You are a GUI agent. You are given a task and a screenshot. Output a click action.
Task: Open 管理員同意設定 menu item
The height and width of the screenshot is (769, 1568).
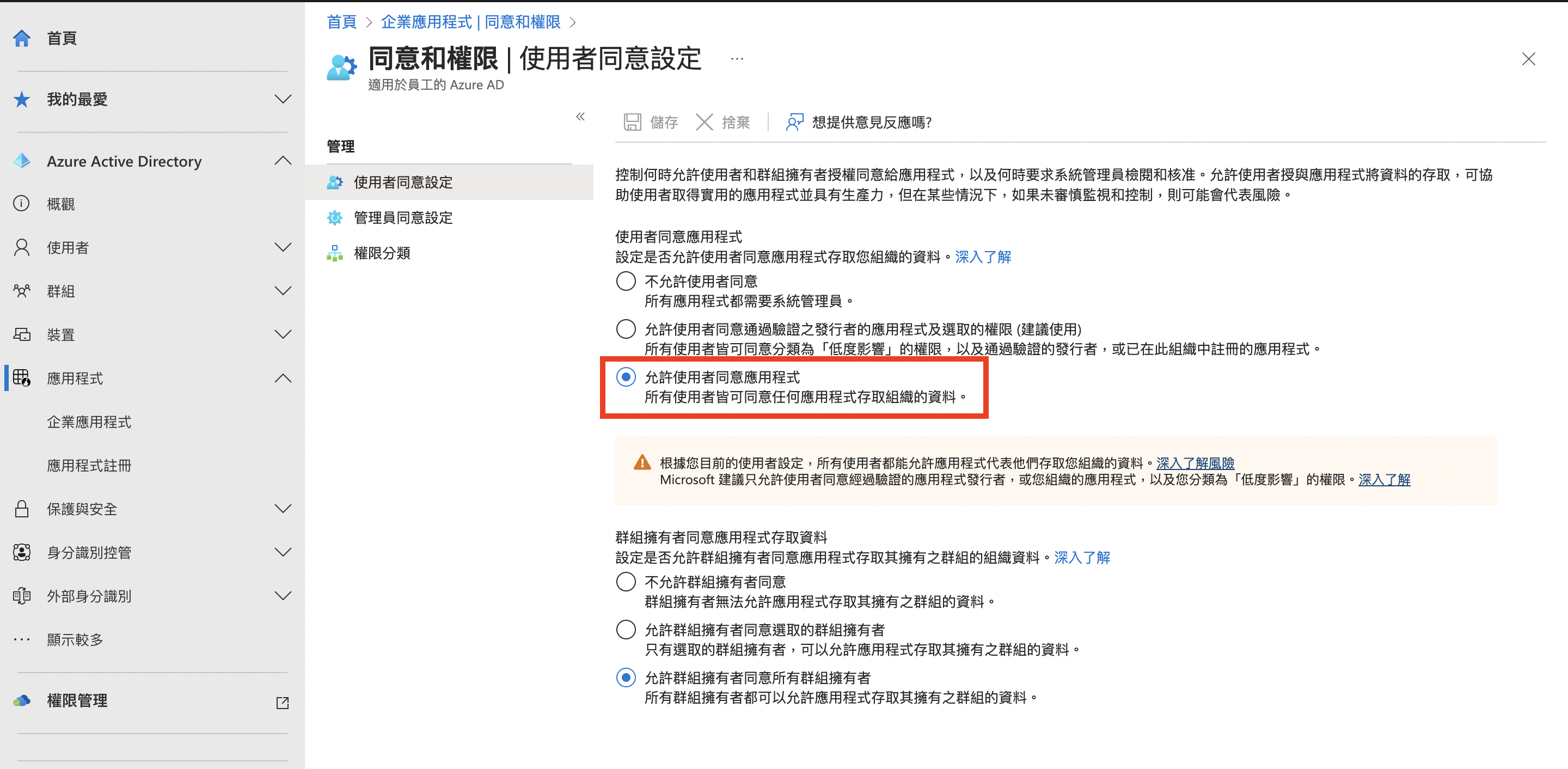point(449,217)
